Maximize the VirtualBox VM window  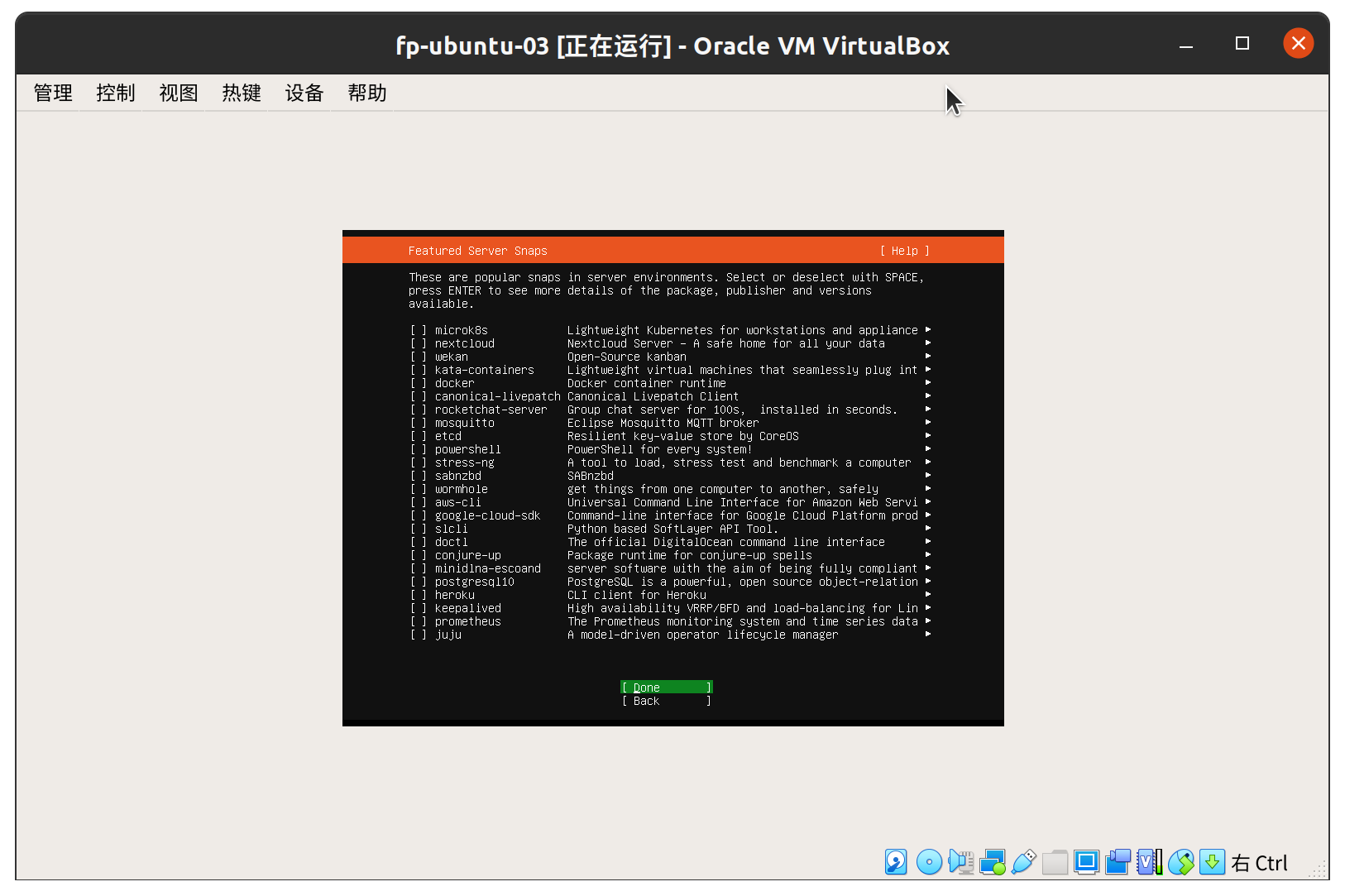pos(1242,43)
